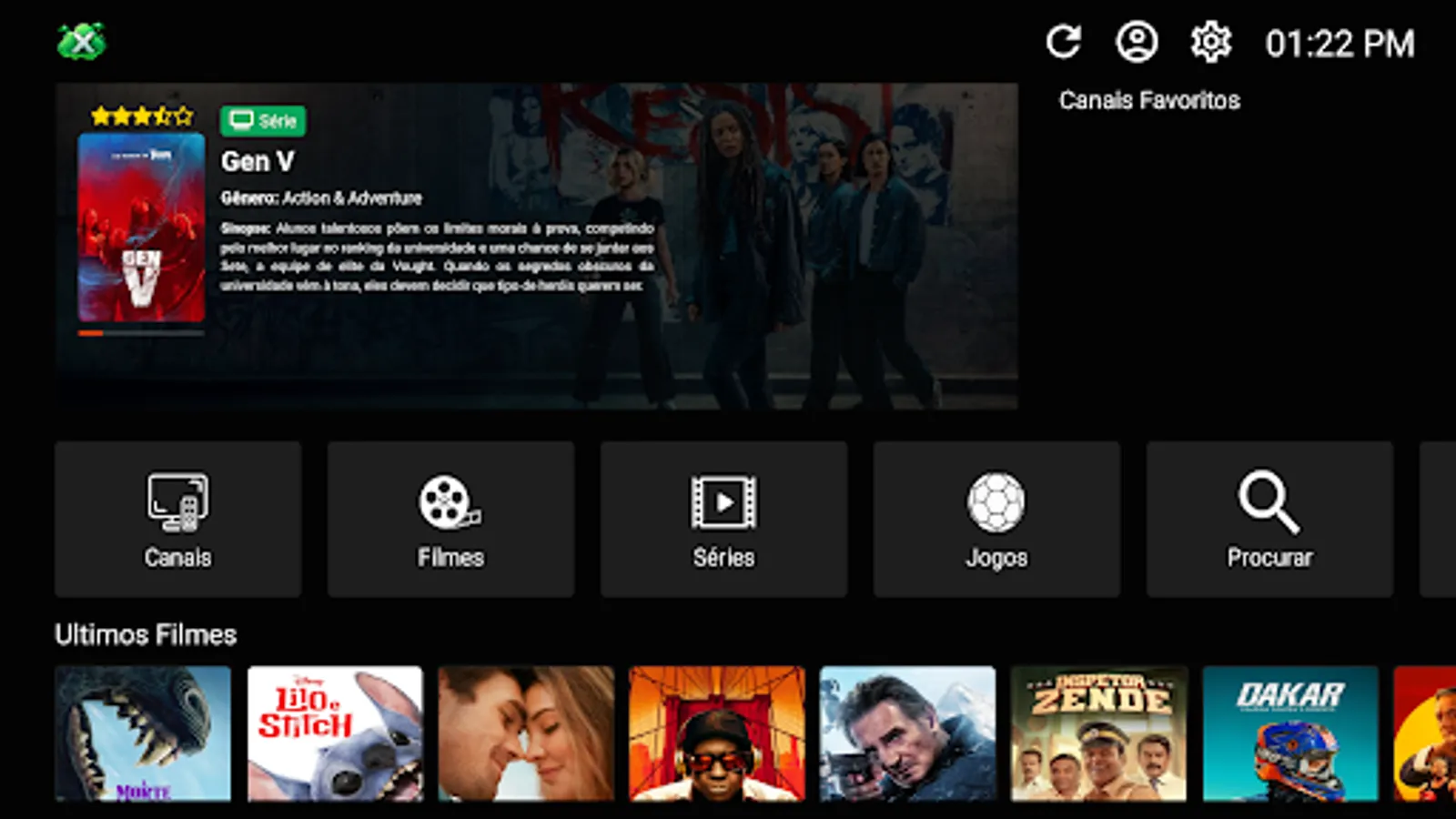Click the Gen V title text
Viewport: 1456px width, 819px height.
(258, 161)
